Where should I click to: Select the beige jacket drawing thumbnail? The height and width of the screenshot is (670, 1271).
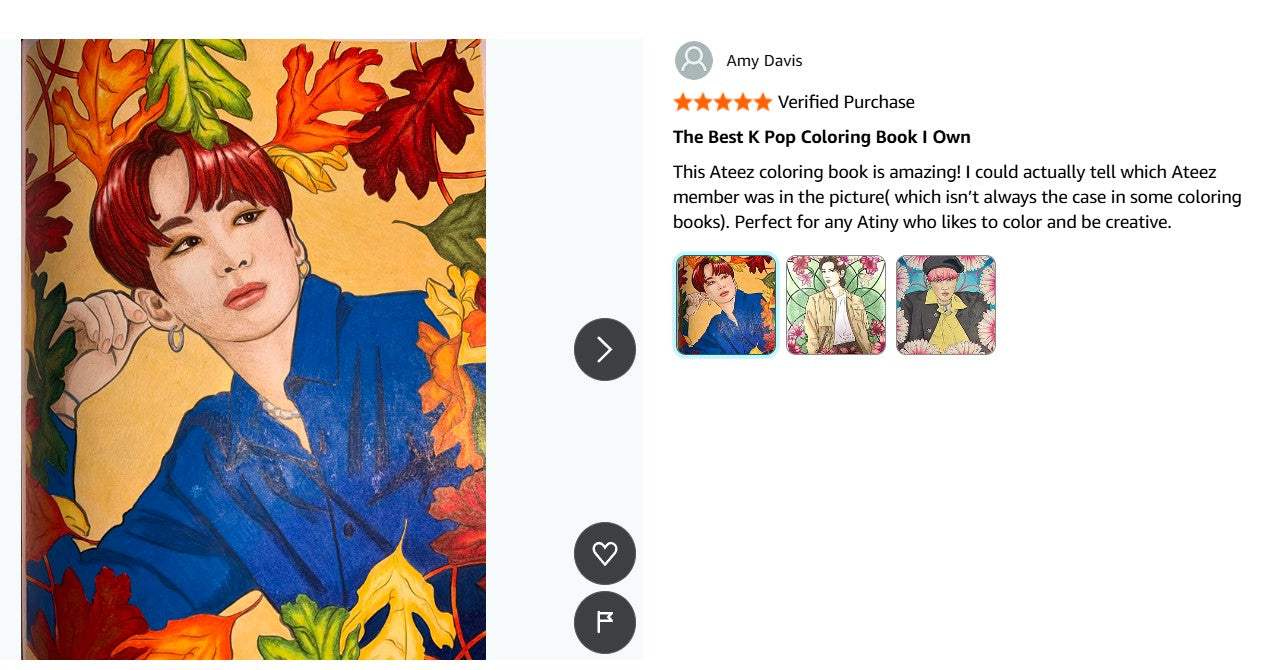pyautogui.click(x=836, y=305)
